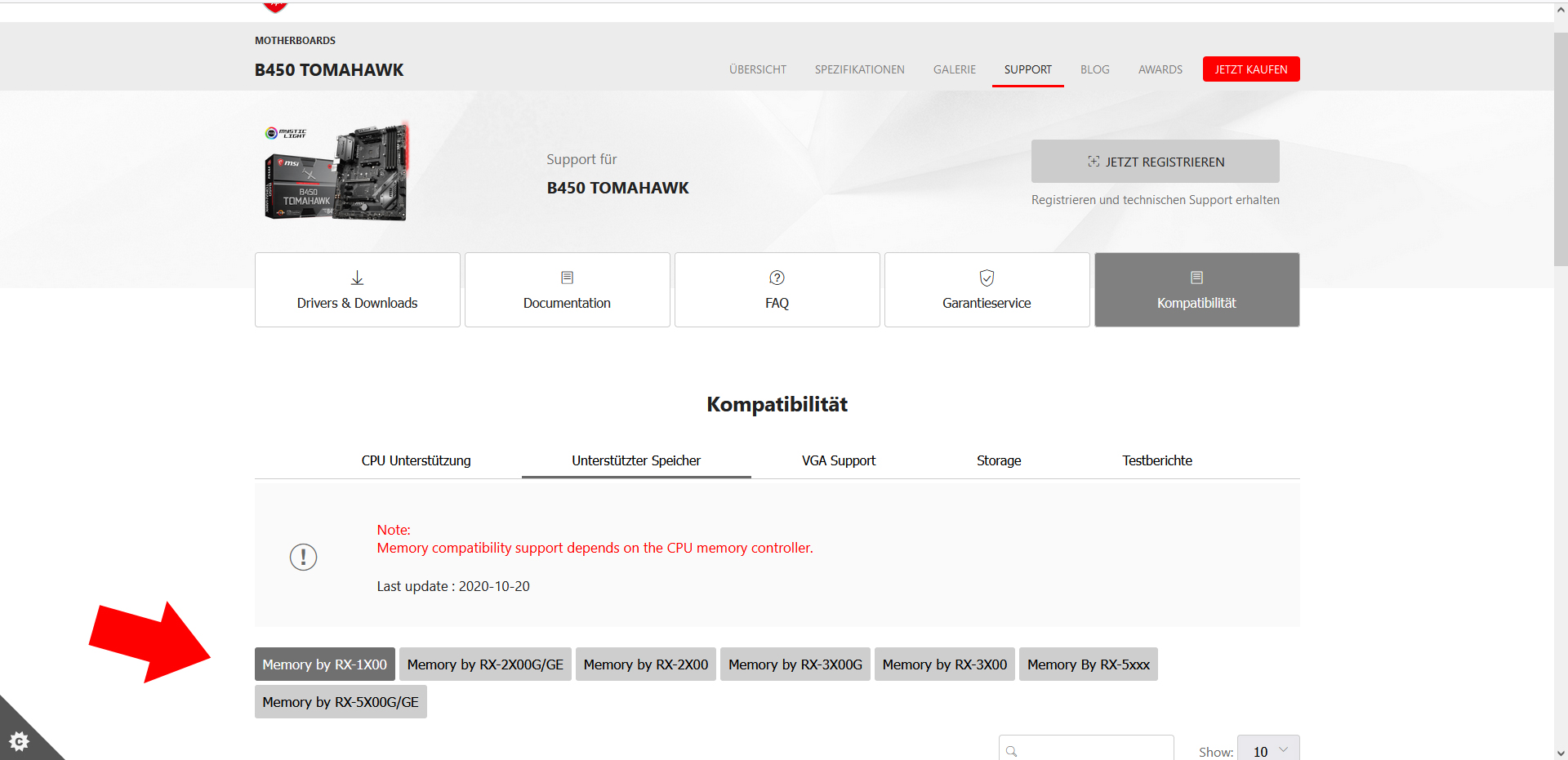Click the scrollbar down arrow

pyautogui.click(x=1561, y=753)
